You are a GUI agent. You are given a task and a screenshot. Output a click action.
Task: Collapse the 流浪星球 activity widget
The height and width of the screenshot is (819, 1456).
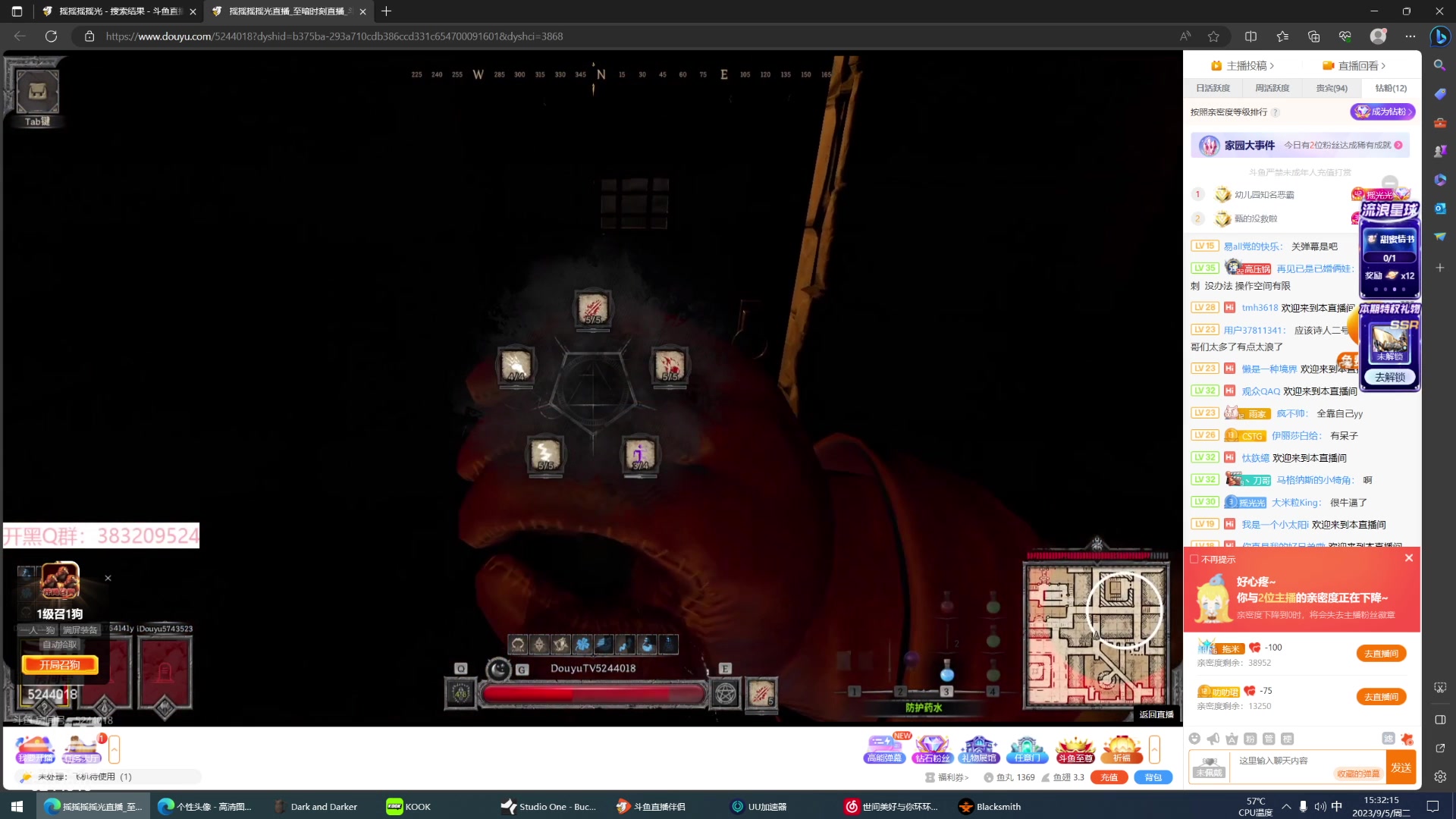point(1389,183)
